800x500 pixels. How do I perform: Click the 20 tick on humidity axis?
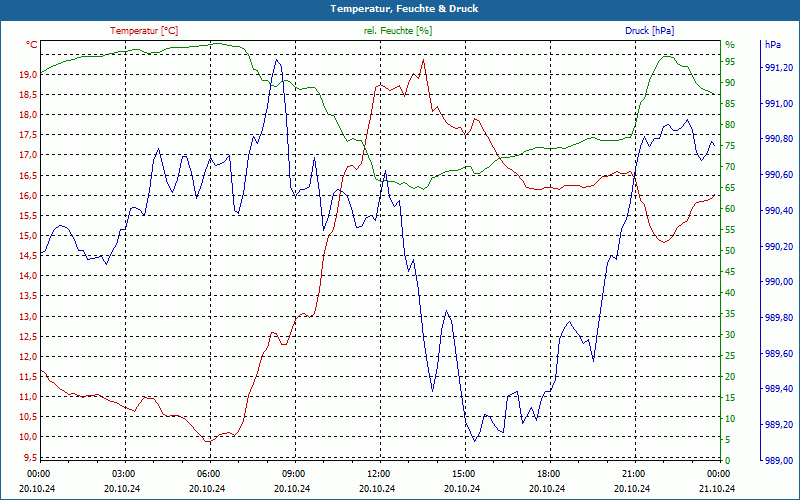pyautogui.click(x=730, y=377)
